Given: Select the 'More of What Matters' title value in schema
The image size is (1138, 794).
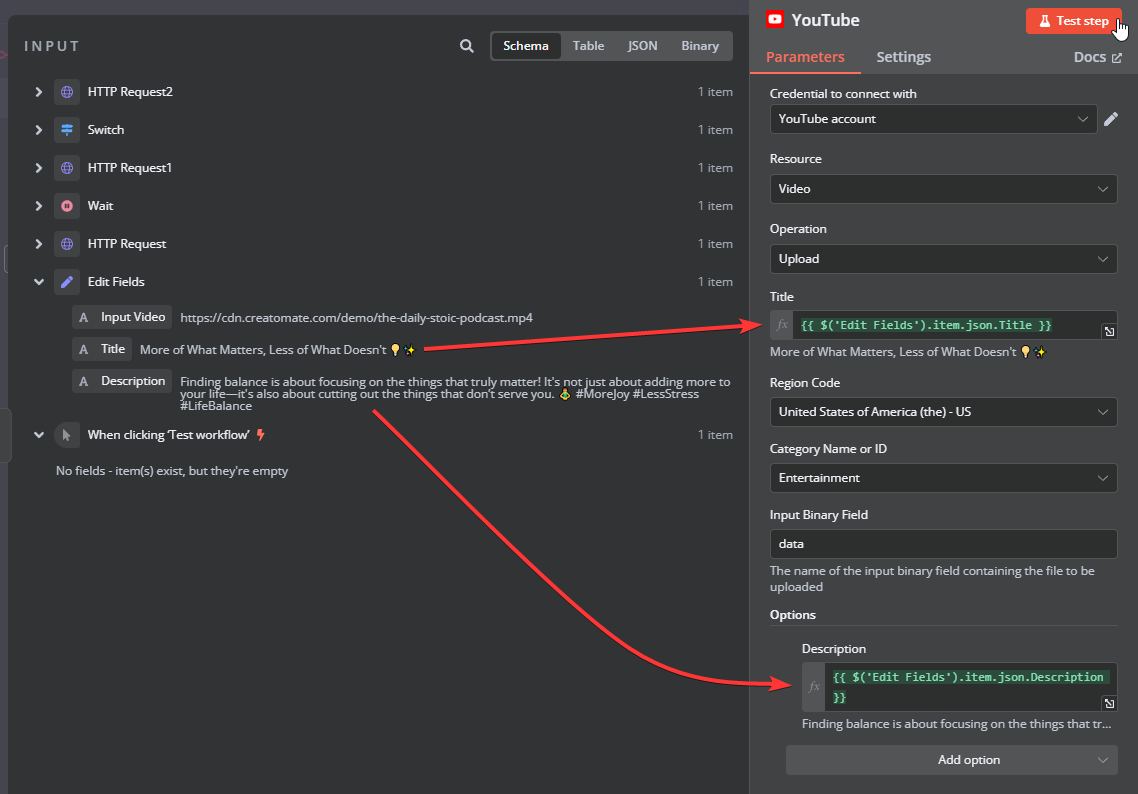Looking at the screenshot, I should tap(277, 350).
